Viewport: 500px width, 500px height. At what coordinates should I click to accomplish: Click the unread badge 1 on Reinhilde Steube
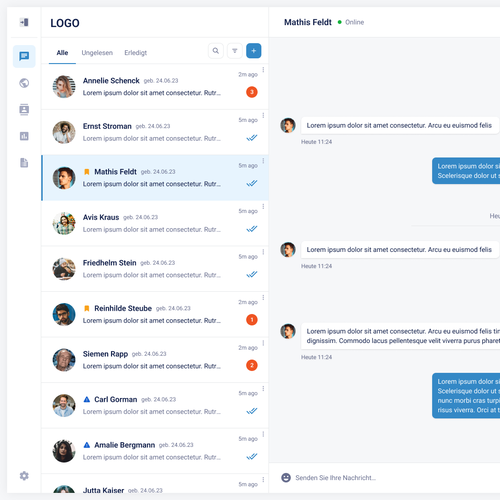pyautogui.click(x=252, y=320)
